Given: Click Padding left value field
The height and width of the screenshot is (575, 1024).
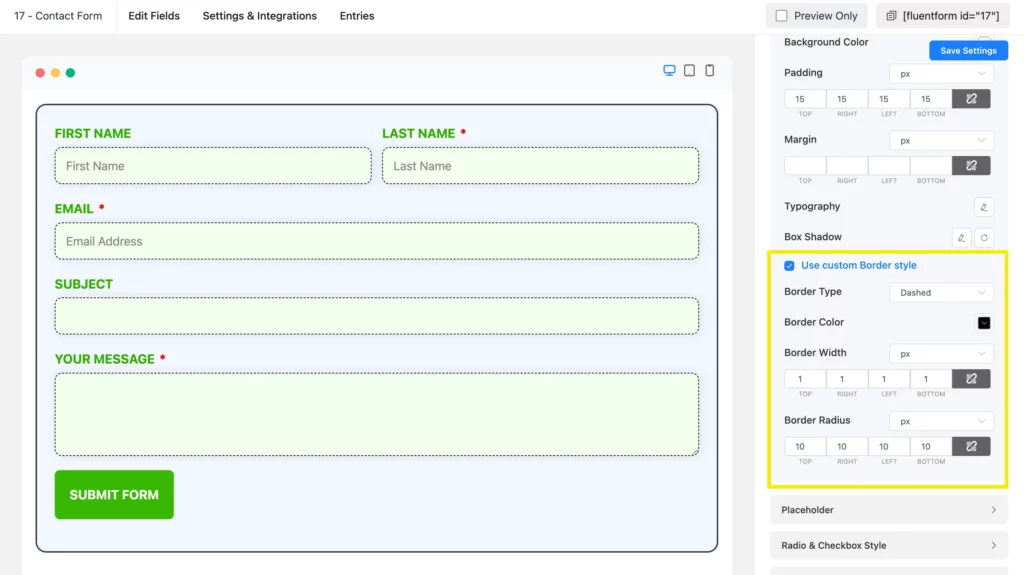Looking at the screenshot, I should 889,99.
